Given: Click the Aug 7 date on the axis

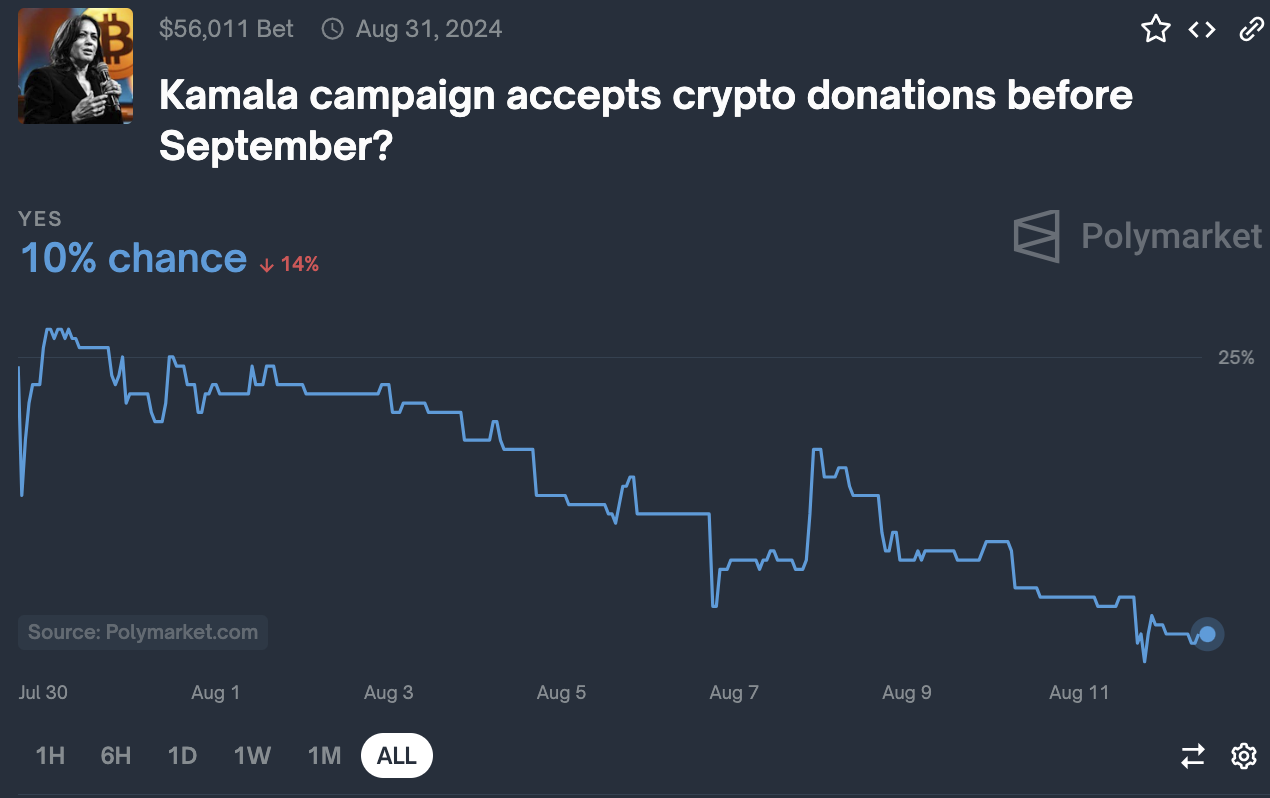Looking at the screenshot, I should (x=734, y=693).
